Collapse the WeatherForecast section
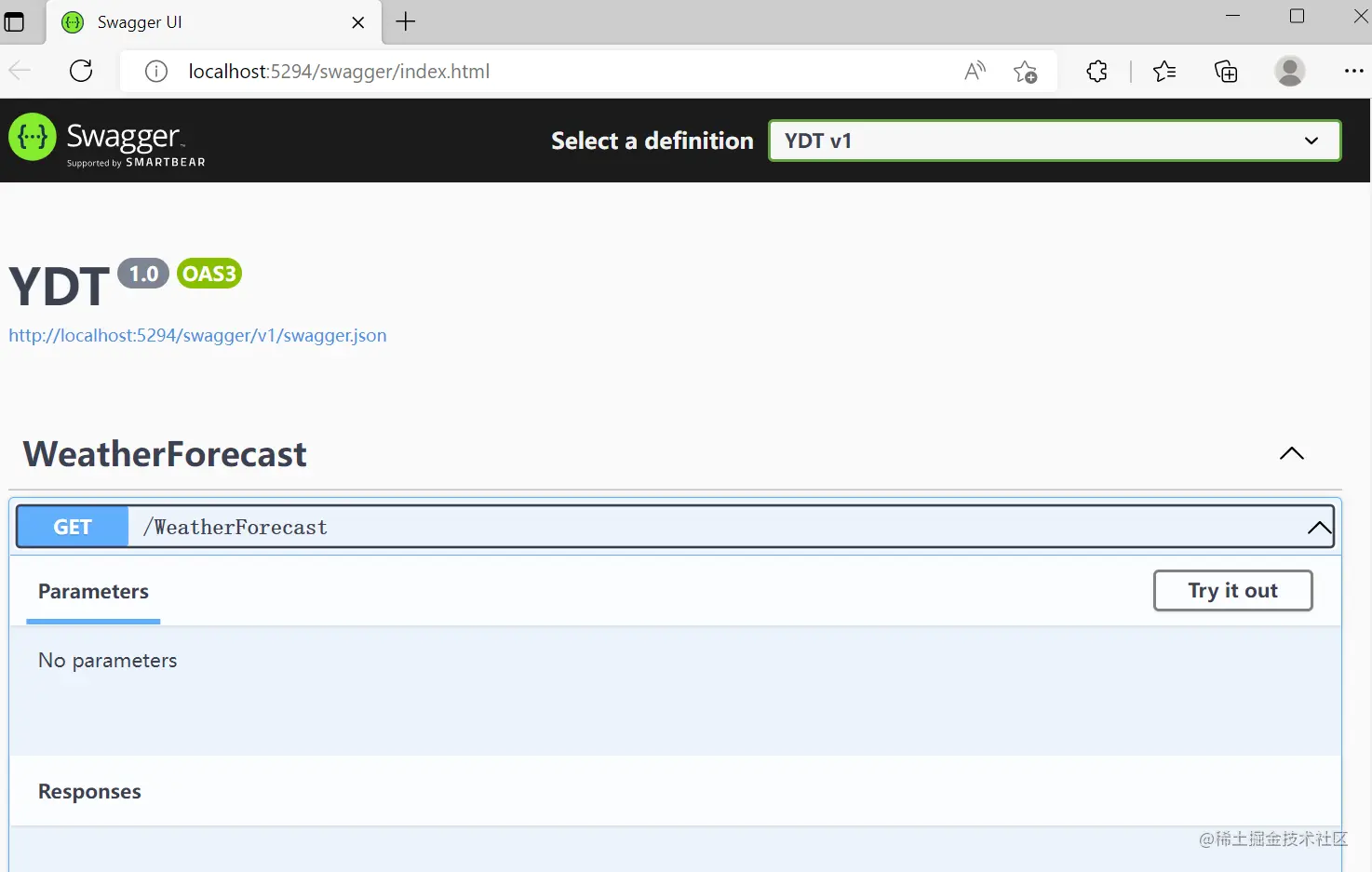 click(1292, 453)
